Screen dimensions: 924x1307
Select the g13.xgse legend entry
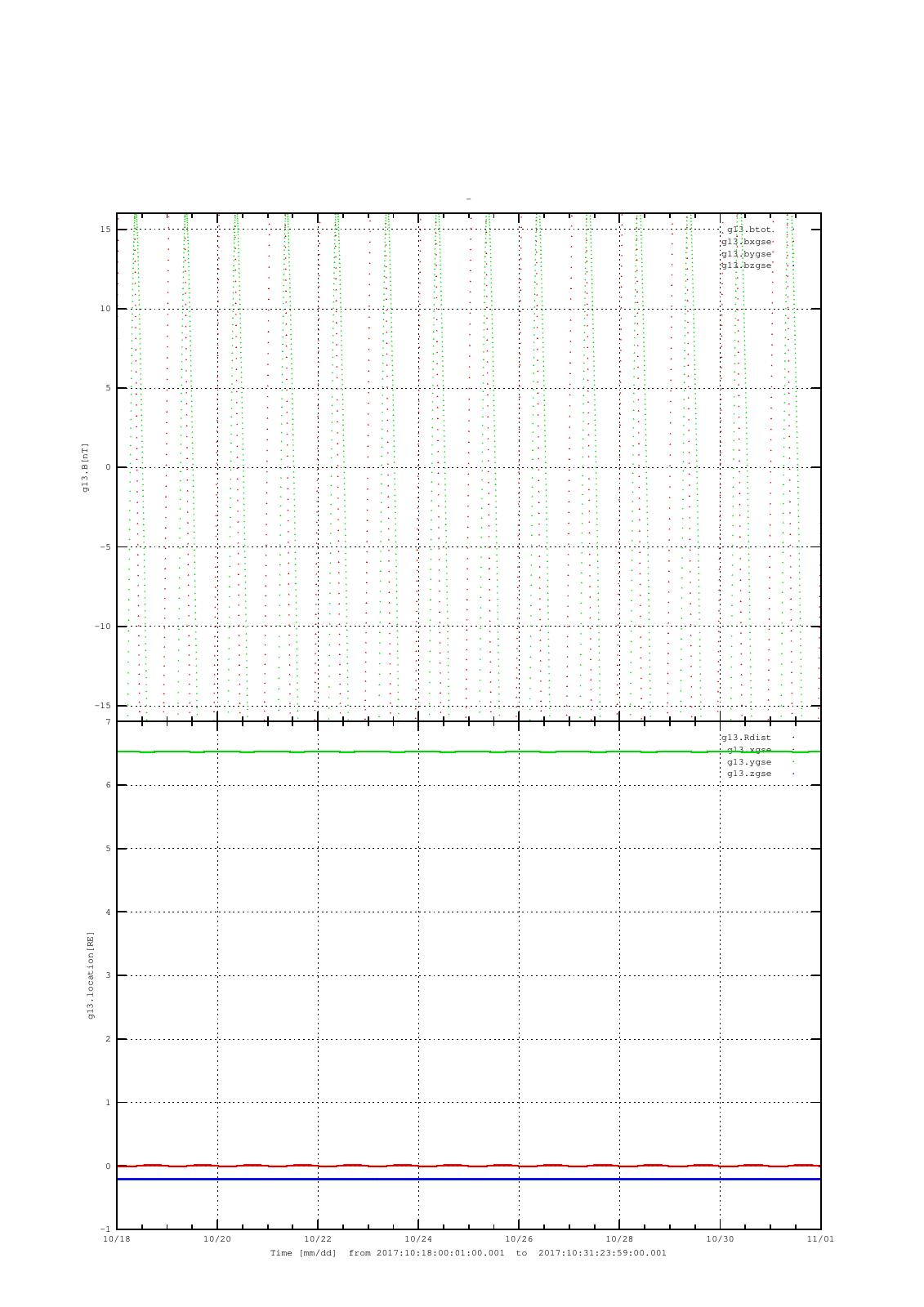pyautogui.click(x=749, y=750)
